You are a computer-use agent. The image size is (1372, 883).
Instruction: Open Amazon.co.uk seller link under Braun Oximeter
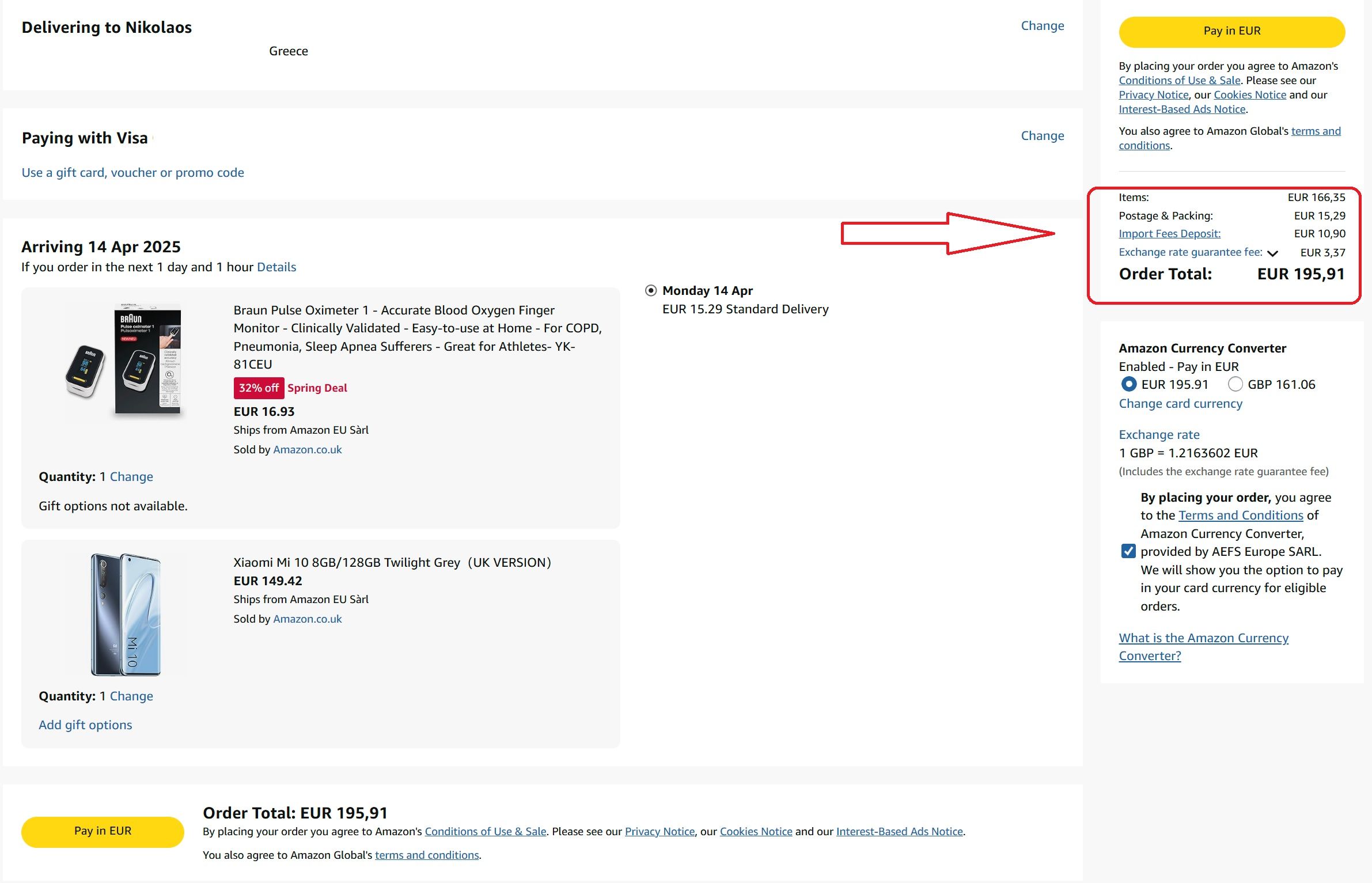pyautogui.click(x=307, y=450)
